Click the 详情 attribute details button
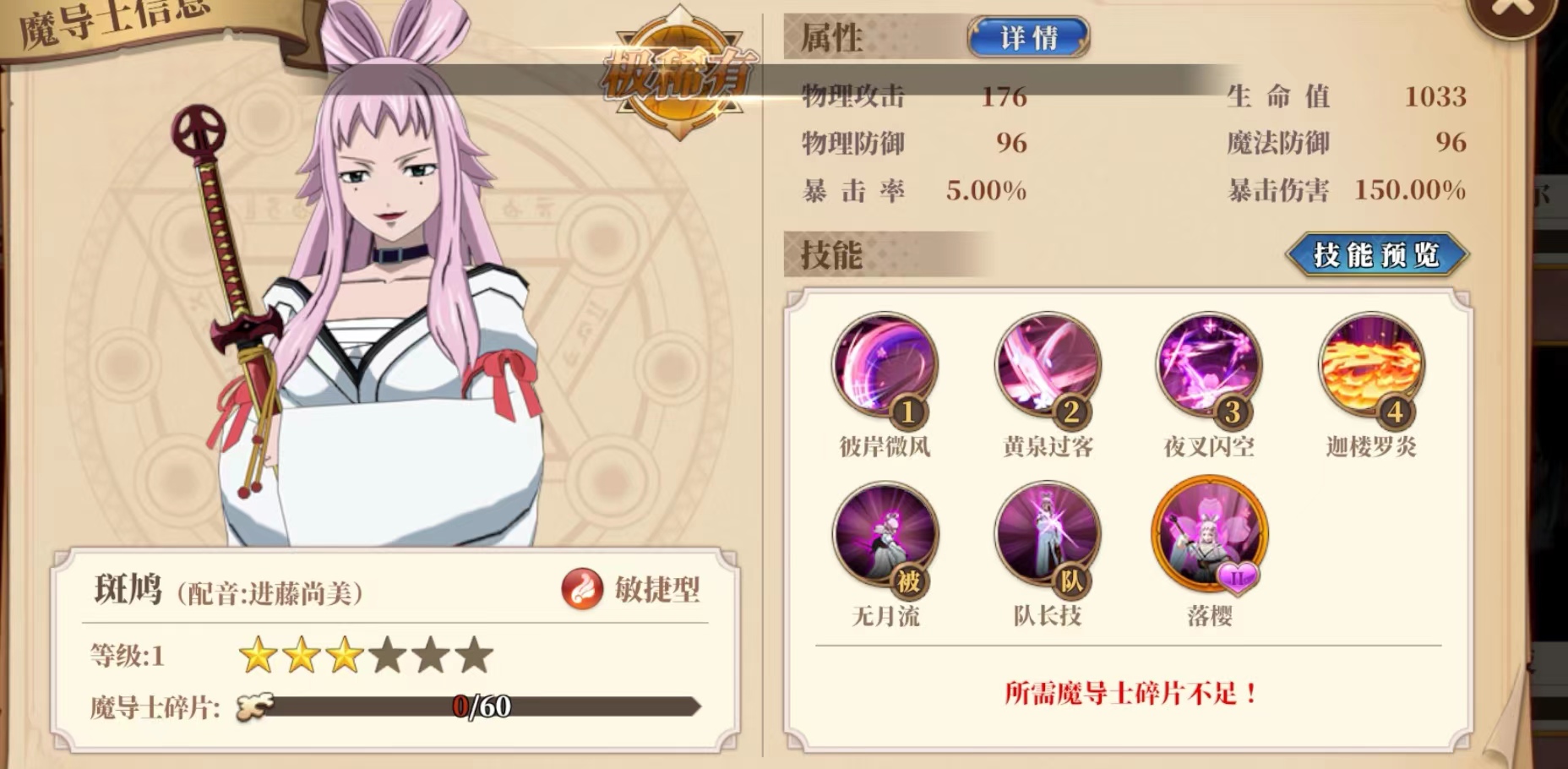 click(x=1028, y=37)
